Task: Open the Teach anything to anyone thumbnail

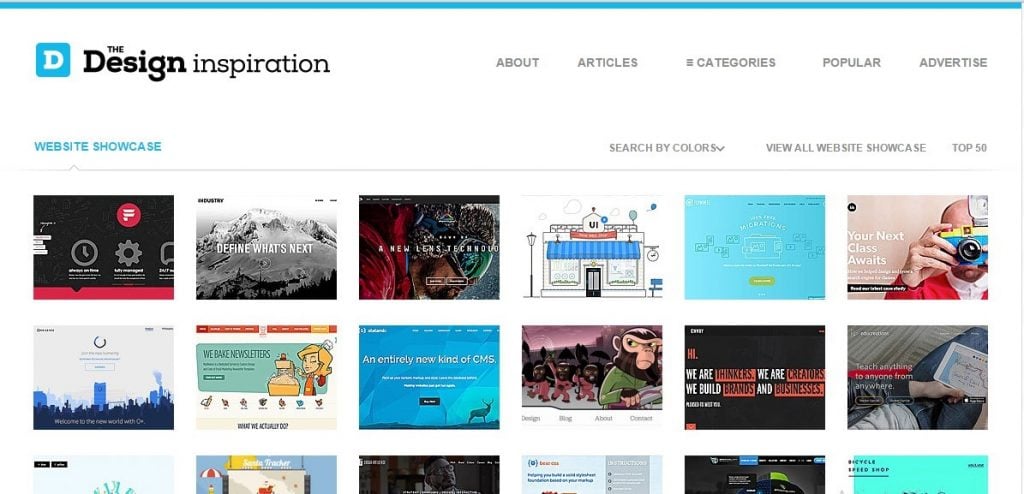Action: tap(918, 377)
